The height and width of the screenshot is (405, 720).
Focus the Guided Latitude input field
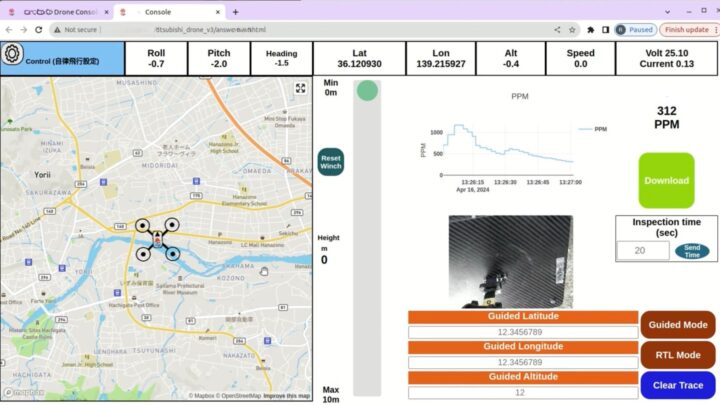pos(523,332)
